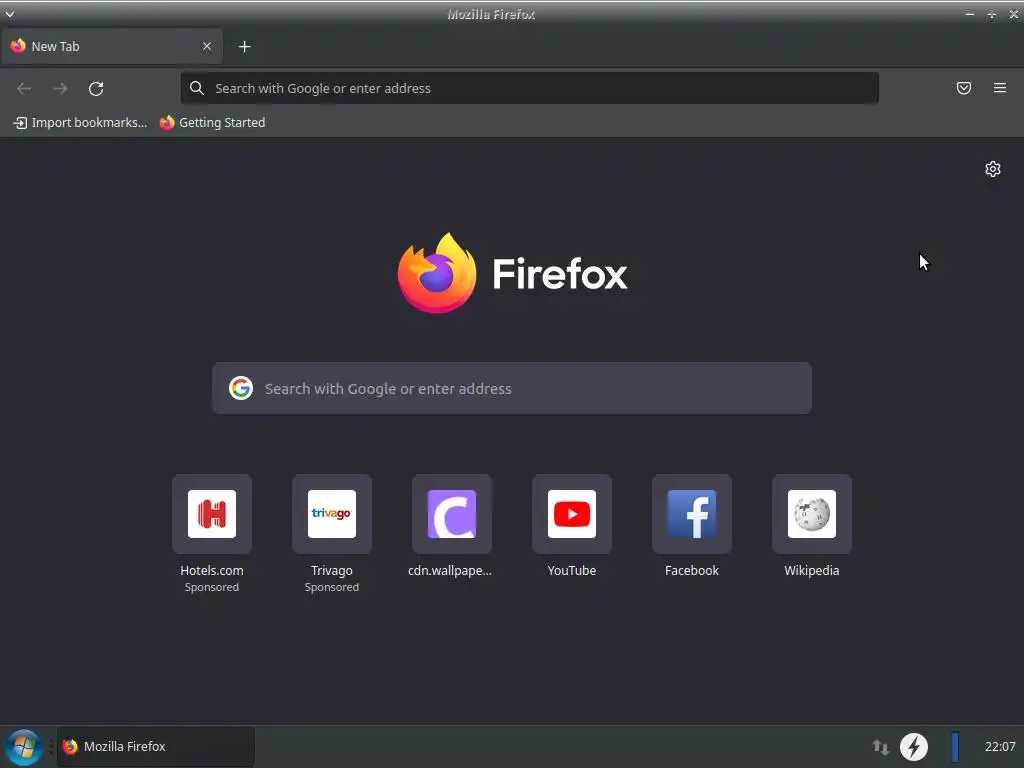Screen dimensions: 1024x768
Task: Select the New Tab tab
Action: [112, 46]
